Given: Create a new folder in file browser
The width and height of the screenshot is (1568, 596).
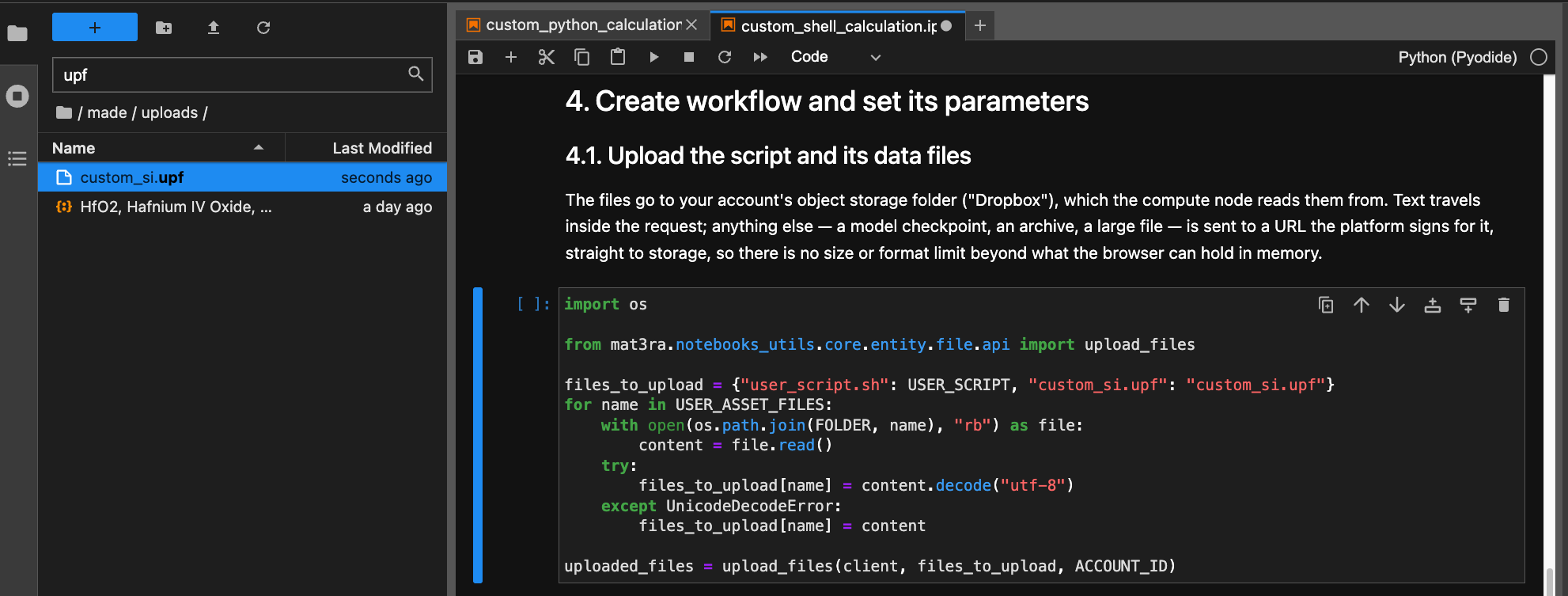Looking at the screenshot, I should tap(164, 28).
